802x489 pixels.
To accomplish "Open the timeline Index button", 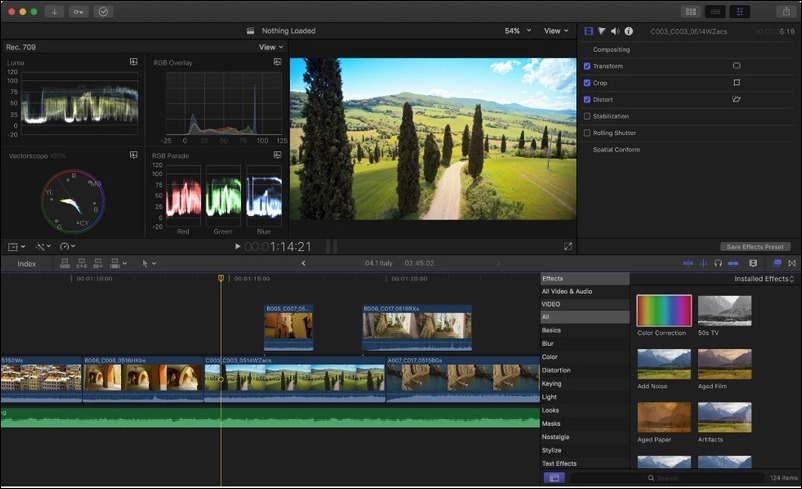I will click(27, 264).
